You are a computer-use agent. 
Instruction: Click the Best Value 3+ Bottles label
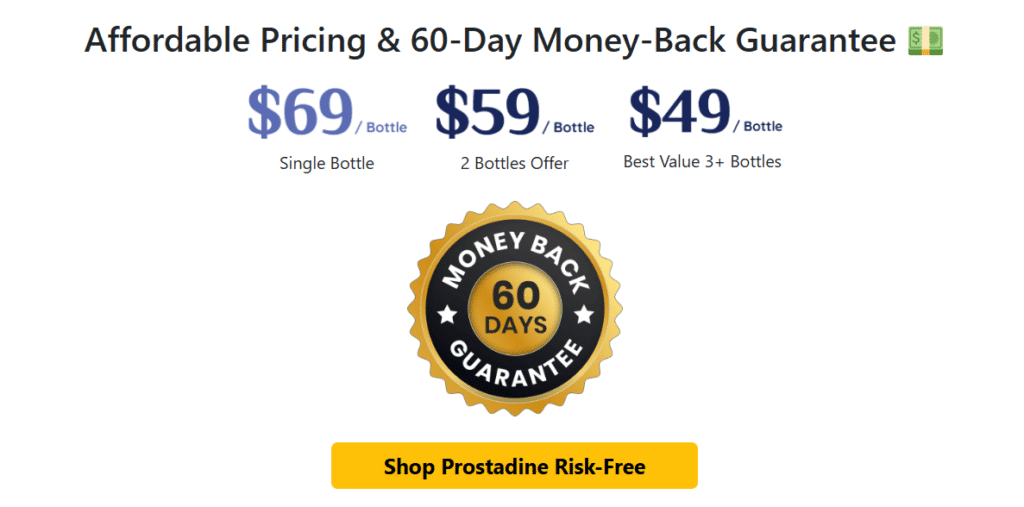[x=702, y=161]
